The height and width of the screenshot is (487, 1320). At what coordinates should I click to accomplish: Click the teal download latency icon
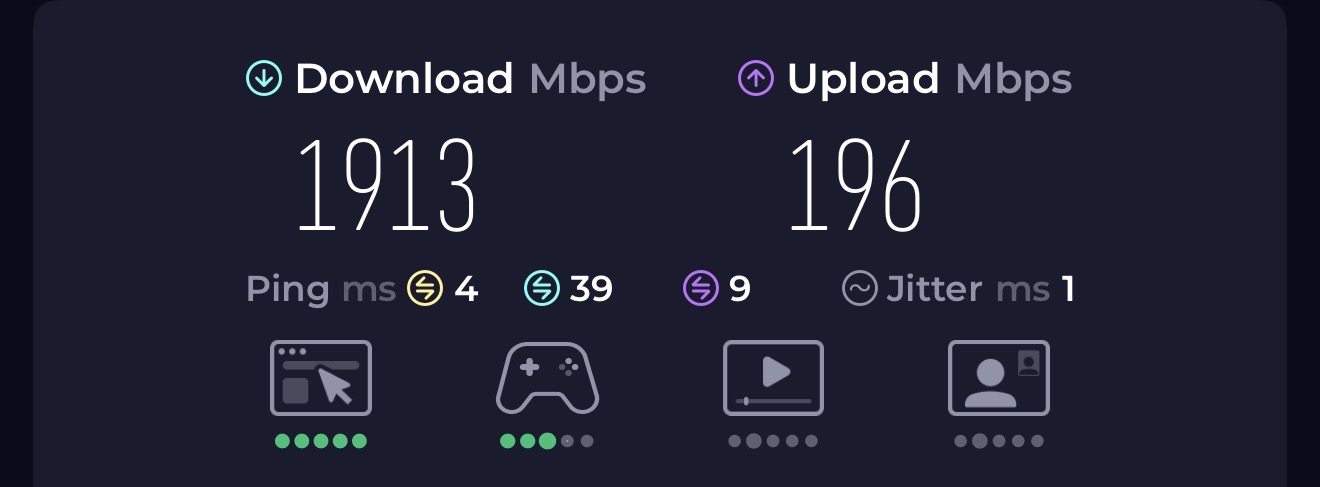pos(542,289)
